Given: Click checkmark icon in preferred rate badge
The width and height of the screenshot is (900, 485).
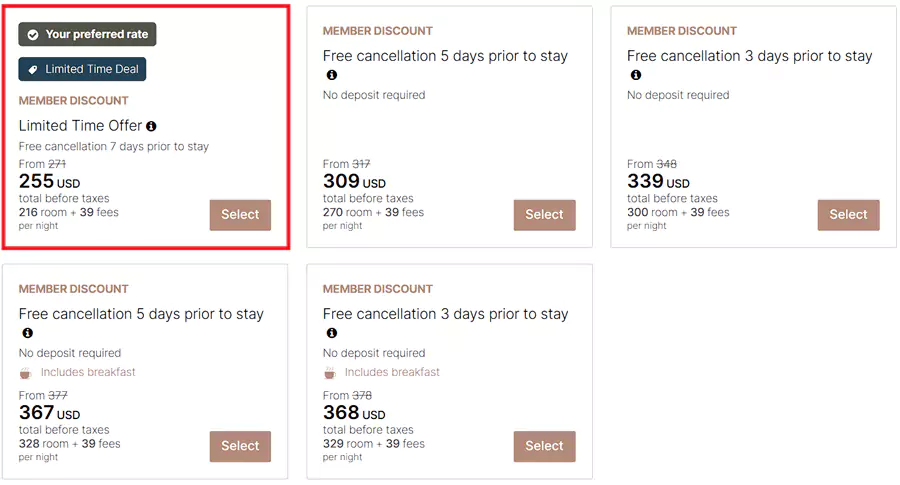Looking at the screenshot, I should tap(33, 35).
